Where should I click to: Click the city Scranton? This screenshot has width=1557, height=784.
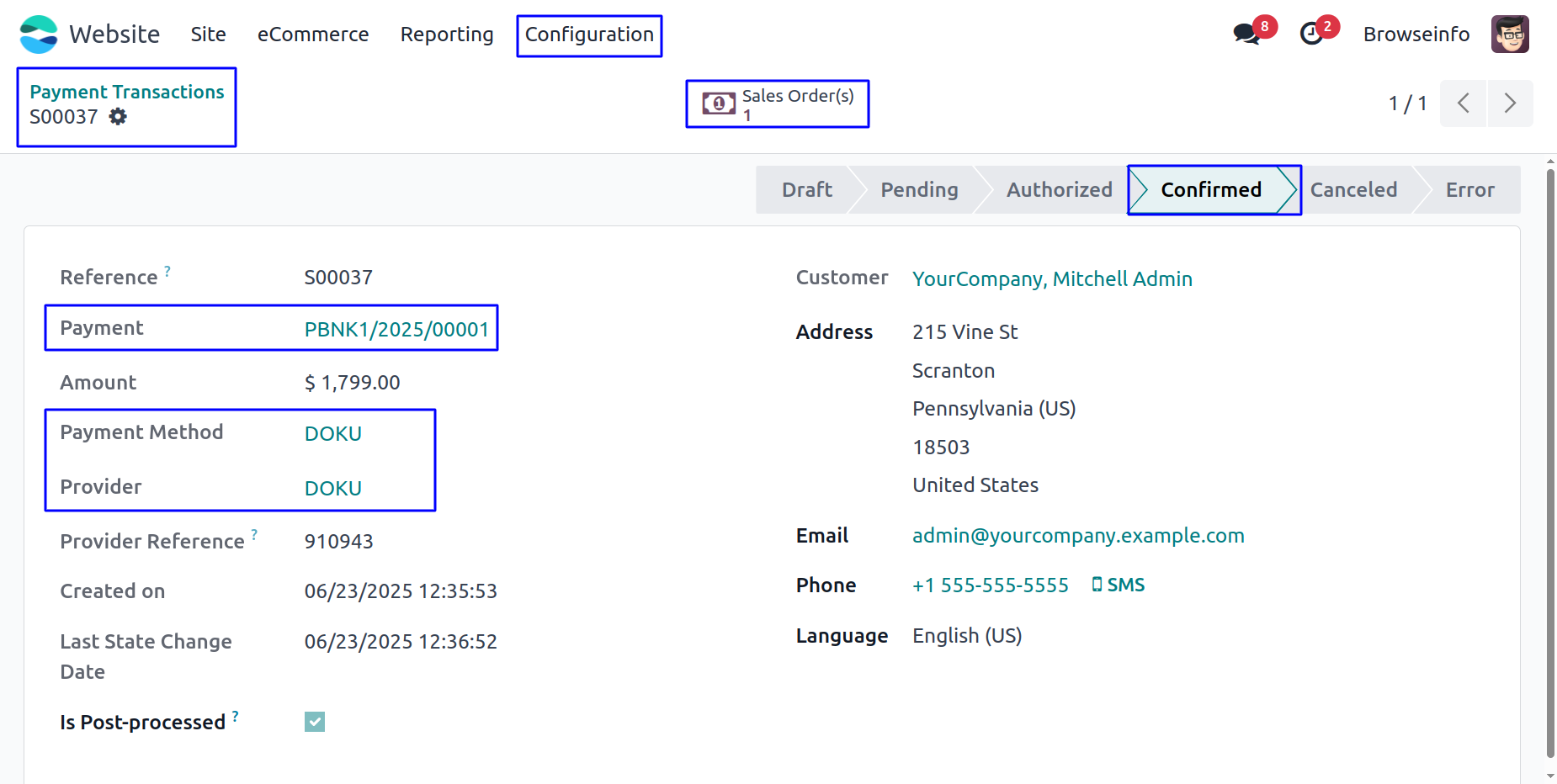click(954, 371)
